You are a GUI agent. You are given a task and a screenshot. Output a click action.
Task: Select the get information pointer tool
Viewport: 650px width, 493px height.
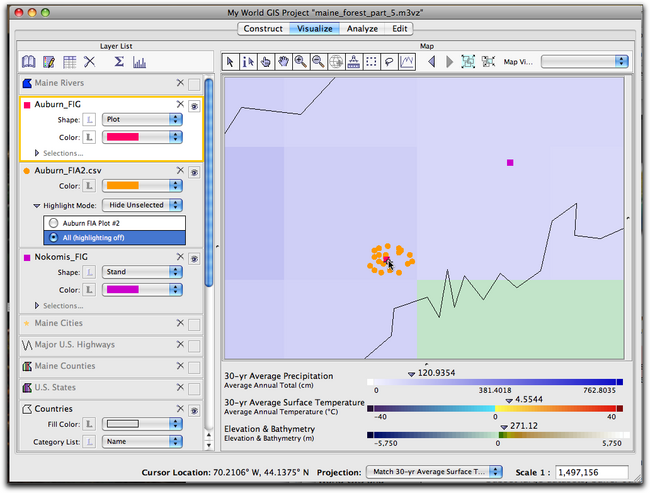248,62
